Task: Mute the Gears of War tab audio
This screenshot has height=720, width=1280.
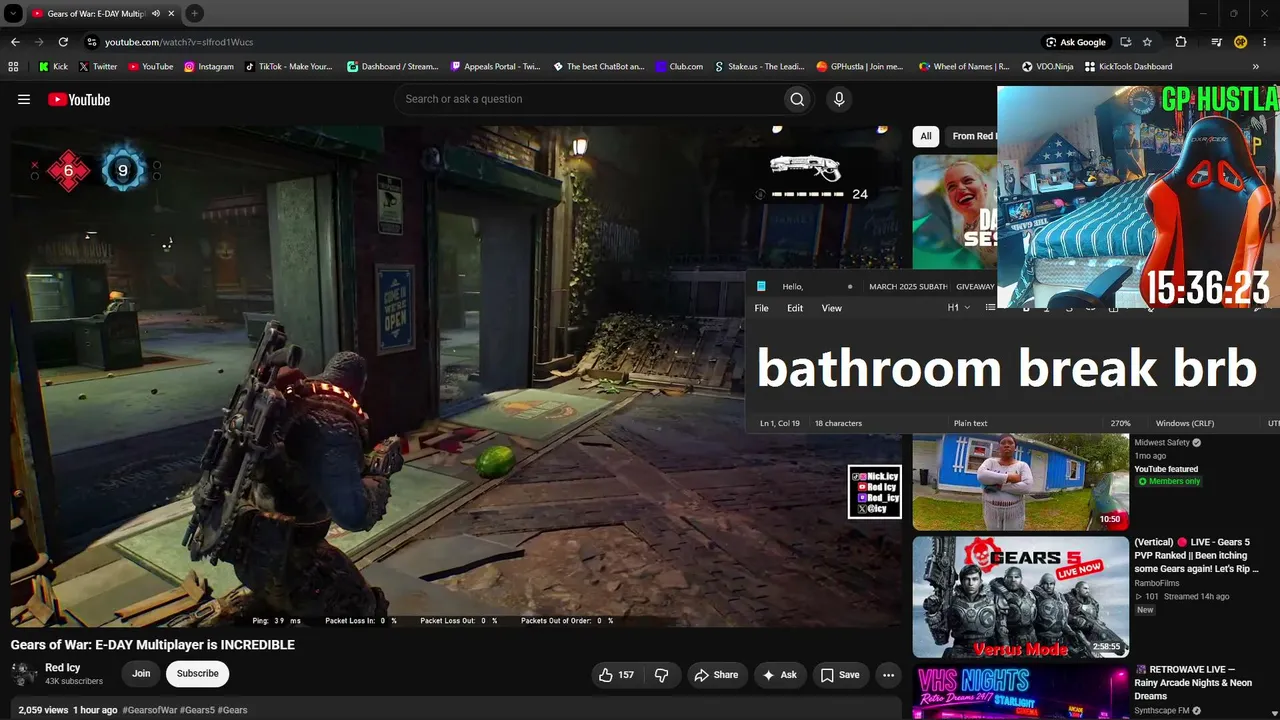Action: point(156,14)
